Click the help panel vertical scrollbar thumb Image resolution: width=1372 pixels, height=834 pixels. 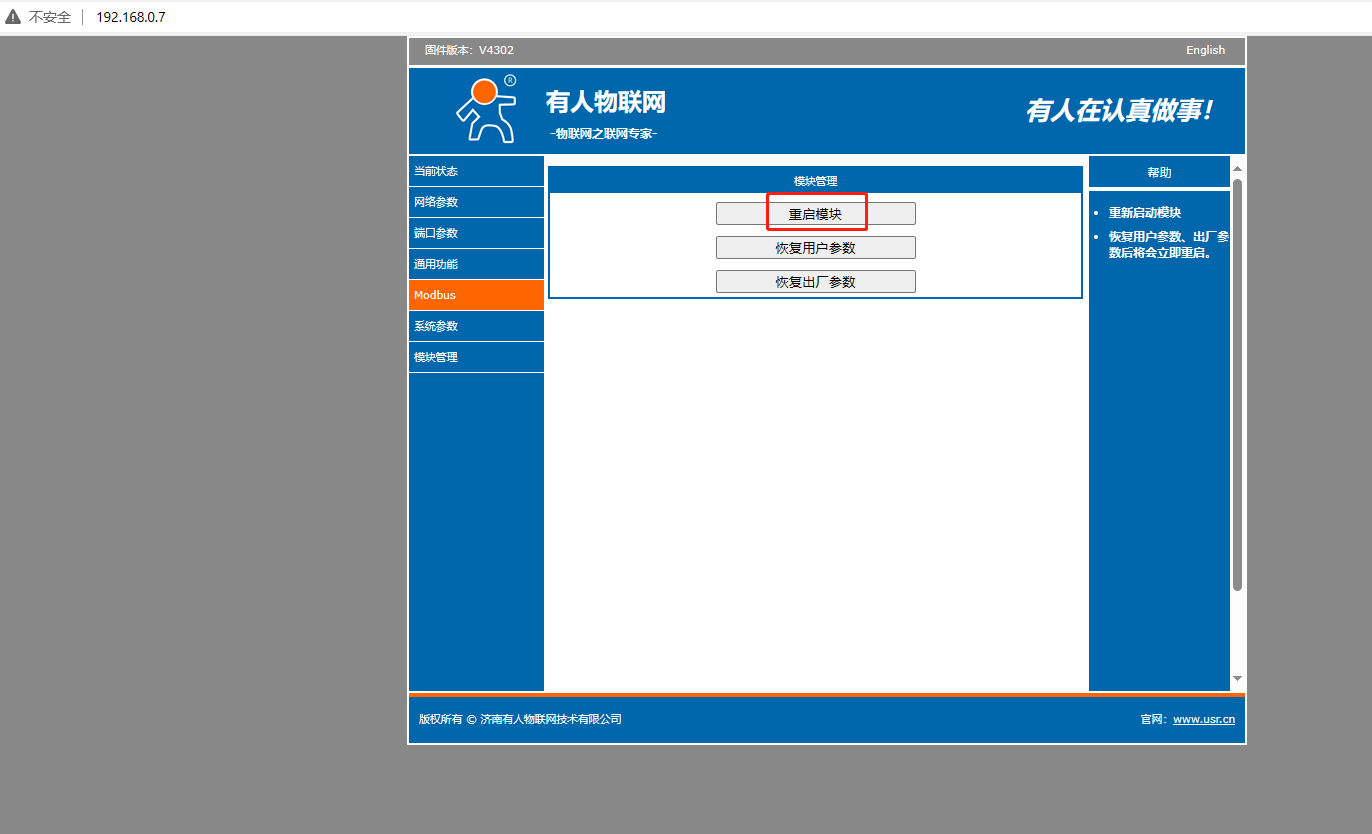(1237, 385)
